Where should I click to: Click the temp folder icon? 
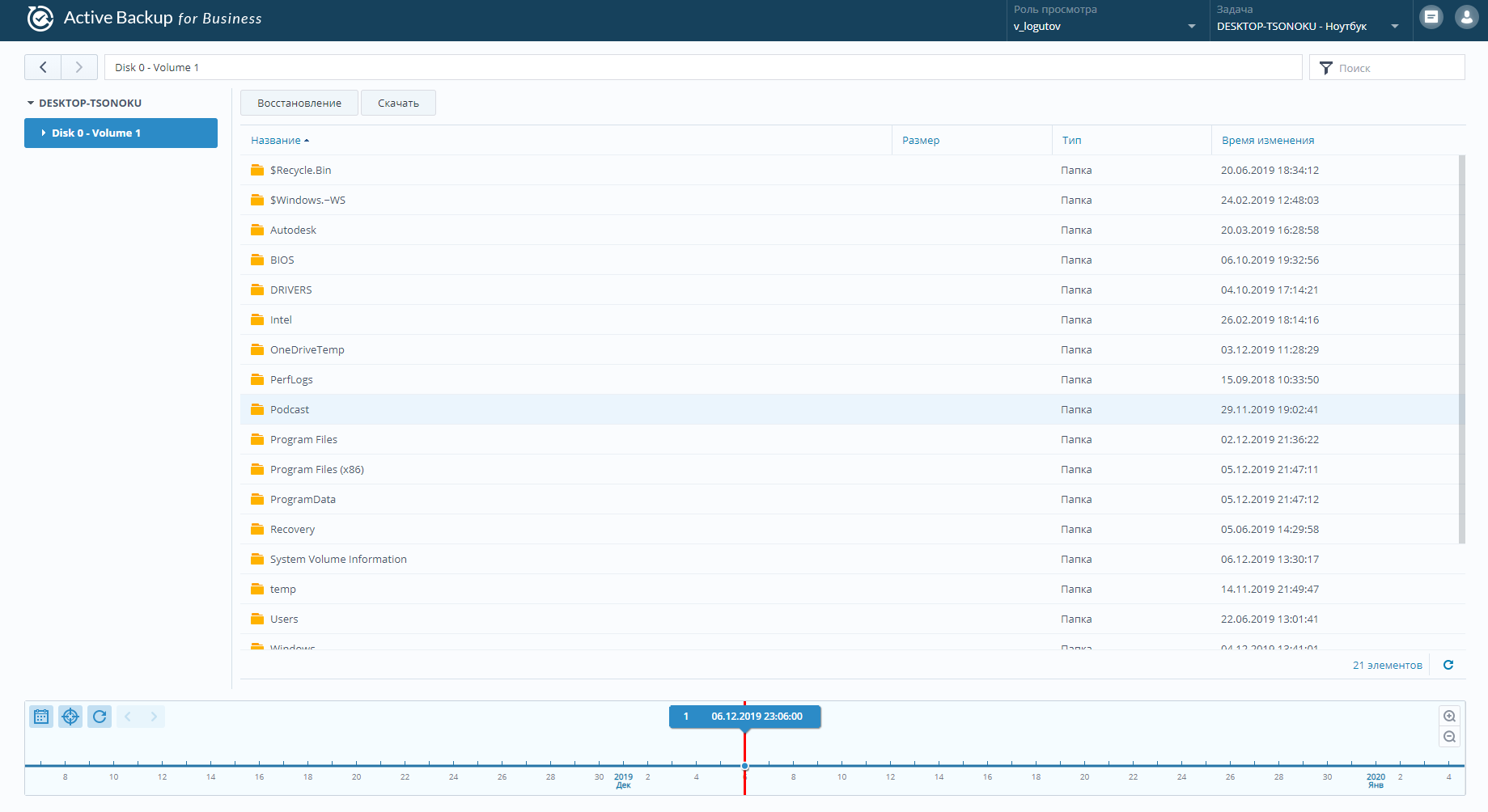tap(257, 589)
